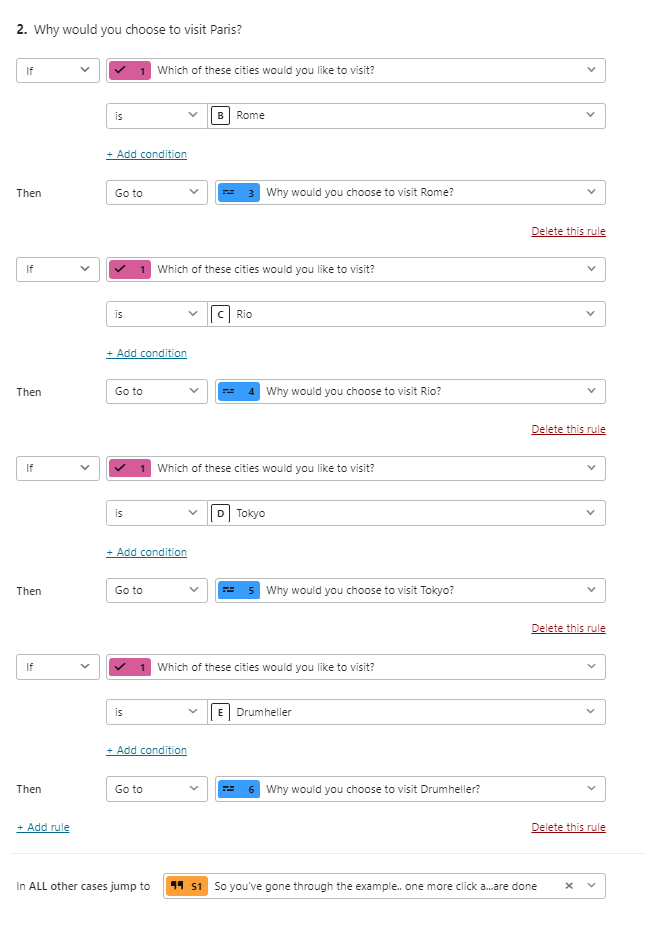The image size is (650, 932).
Task: Click the blue question 6 Drumheller badge icon
Action: coord(239,789)
